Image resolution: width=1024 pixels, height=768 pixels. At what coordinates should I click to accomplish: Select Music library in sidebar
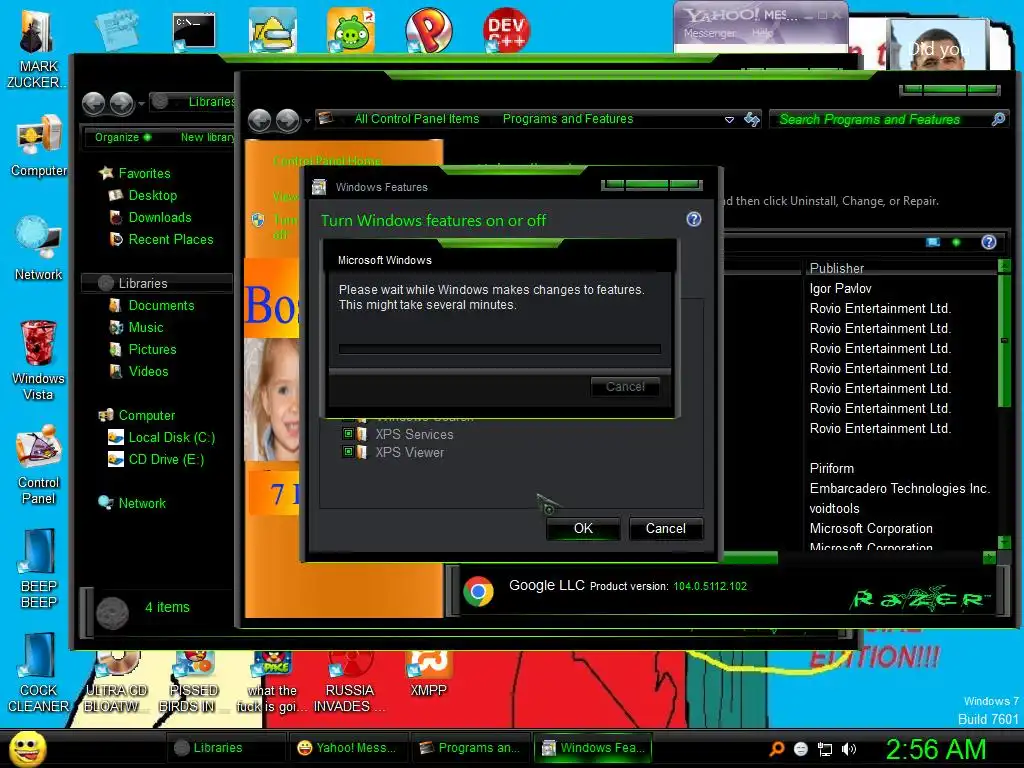146,327
